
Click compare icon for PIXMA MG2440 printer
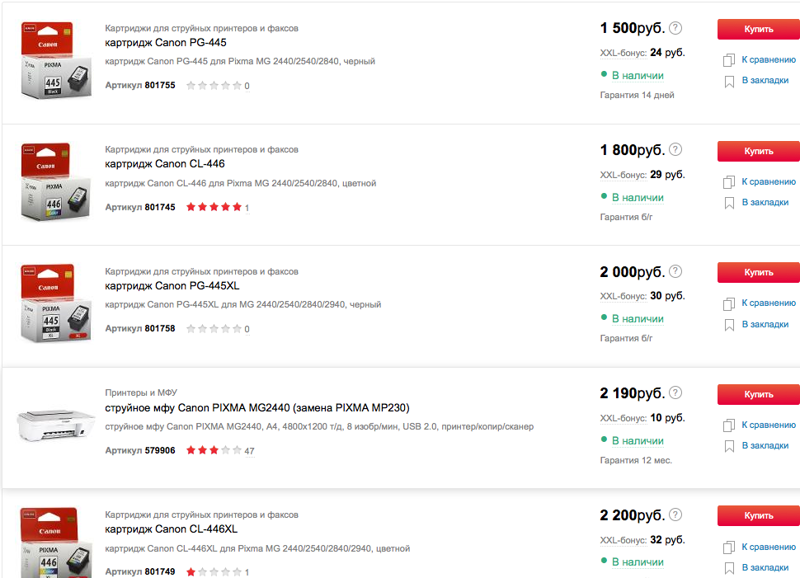pyautogui.click(x=729, y=425)
